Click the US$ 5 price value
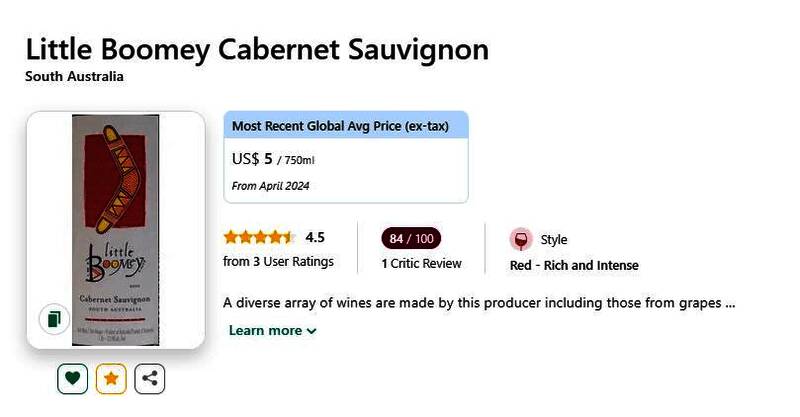 252,159
